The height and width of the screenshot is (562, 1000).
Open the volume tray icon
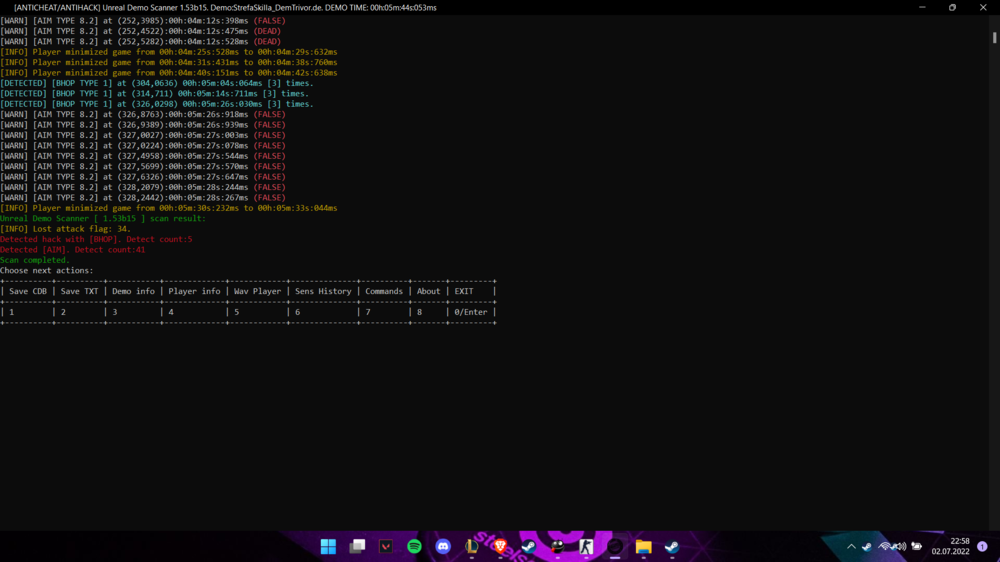pos(900,547)
